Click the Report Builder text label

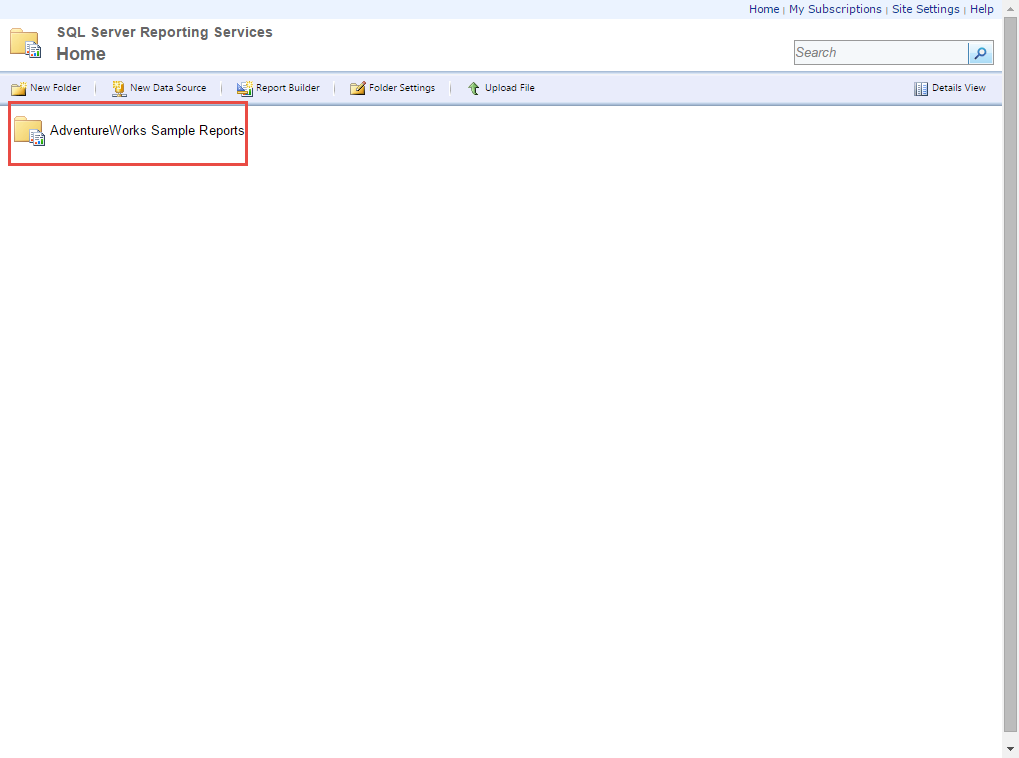(x=287, y=88)
